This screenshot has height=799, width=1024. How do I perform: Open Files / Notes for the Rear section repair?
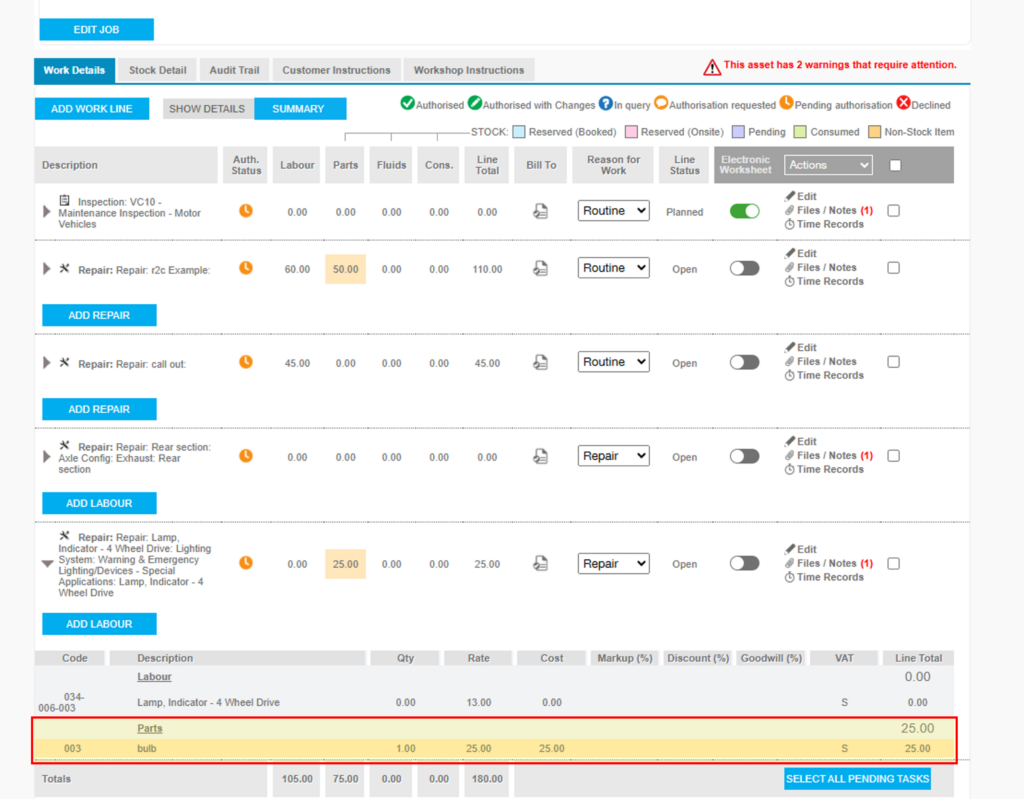tap(817, 455)
